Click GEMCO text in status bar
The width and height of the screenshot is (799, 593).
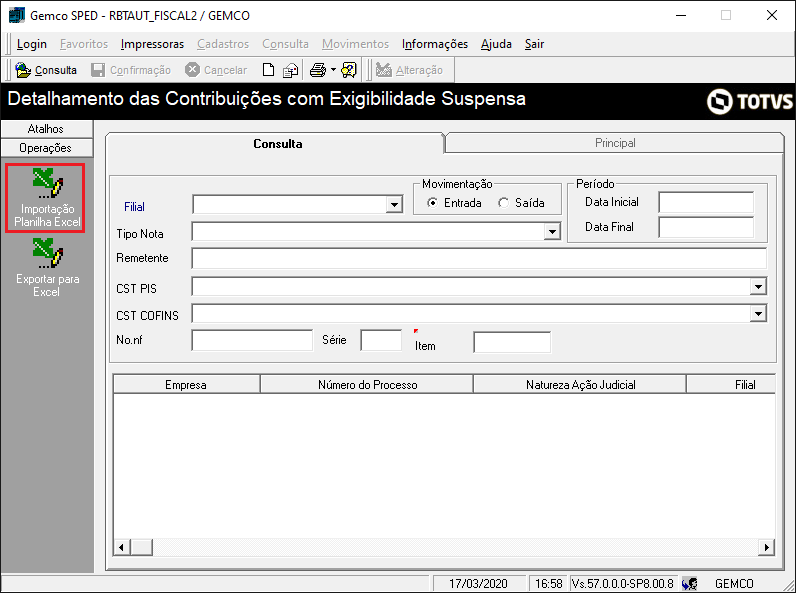pos(734,583)
